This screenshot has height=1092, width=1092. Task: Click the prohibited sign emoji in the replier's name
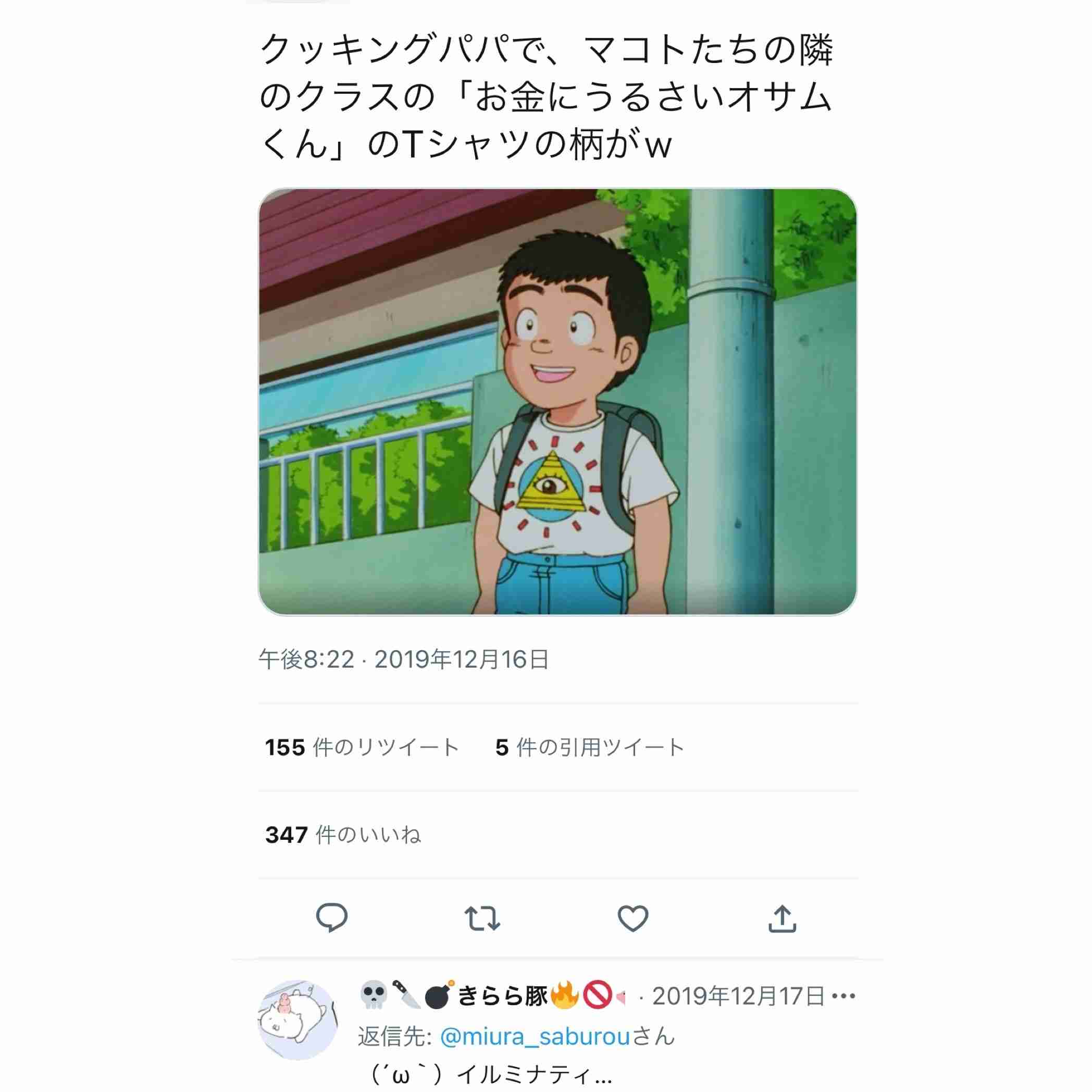pos(598,995)
